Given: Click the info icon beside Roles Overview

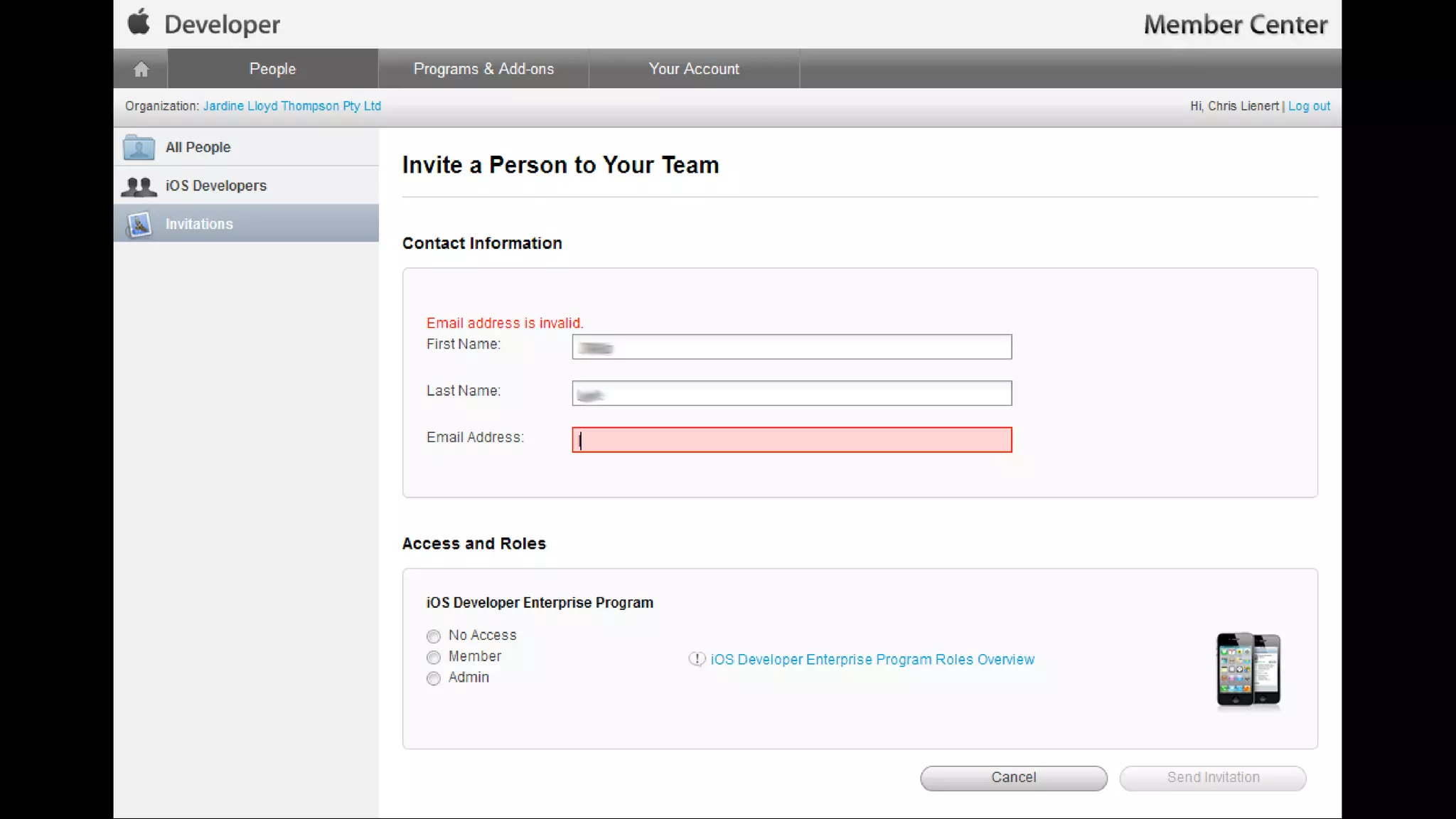Looking at the screenshot, I should 697,659.
